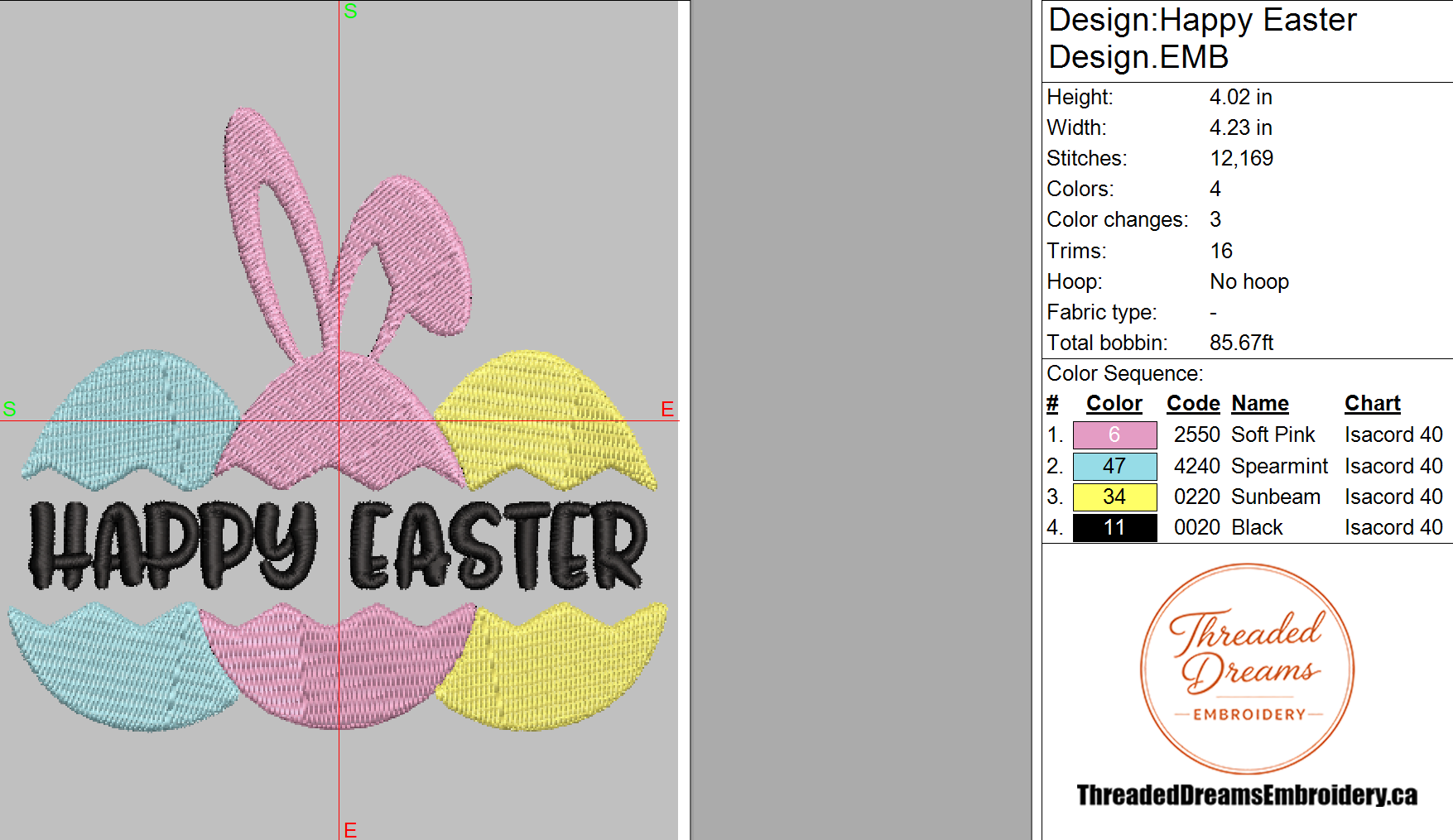Click the Code column header
Viewport: 1453px width, 840px height.
point(1193,404)
